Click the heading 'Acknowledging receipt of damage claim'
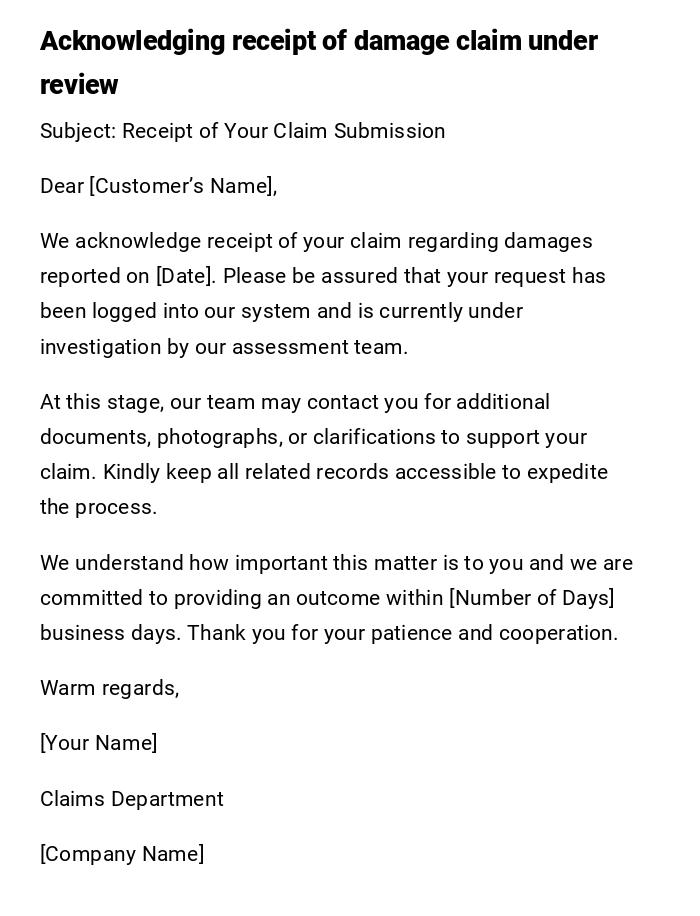The image size is (700, 916). click(x=318, y=41)
